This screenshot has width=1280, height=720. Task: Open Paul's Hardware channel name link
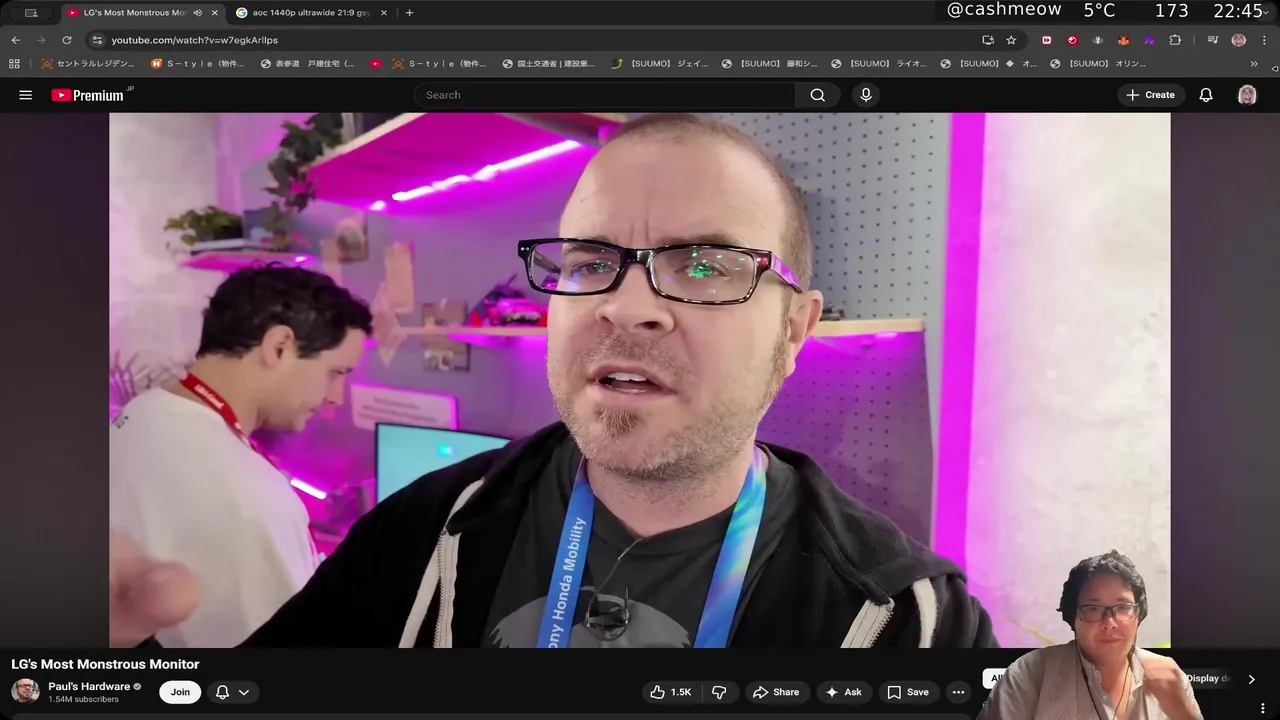(89, 686)
